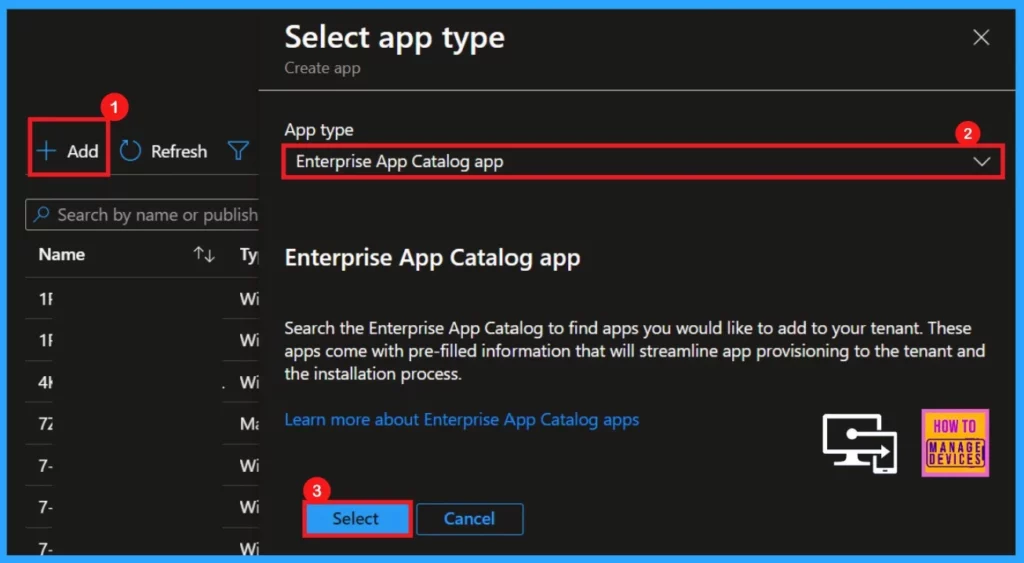Screen dimensions: 1024x563
Task: Close the Select app type panel
Action: click(981, 37)
